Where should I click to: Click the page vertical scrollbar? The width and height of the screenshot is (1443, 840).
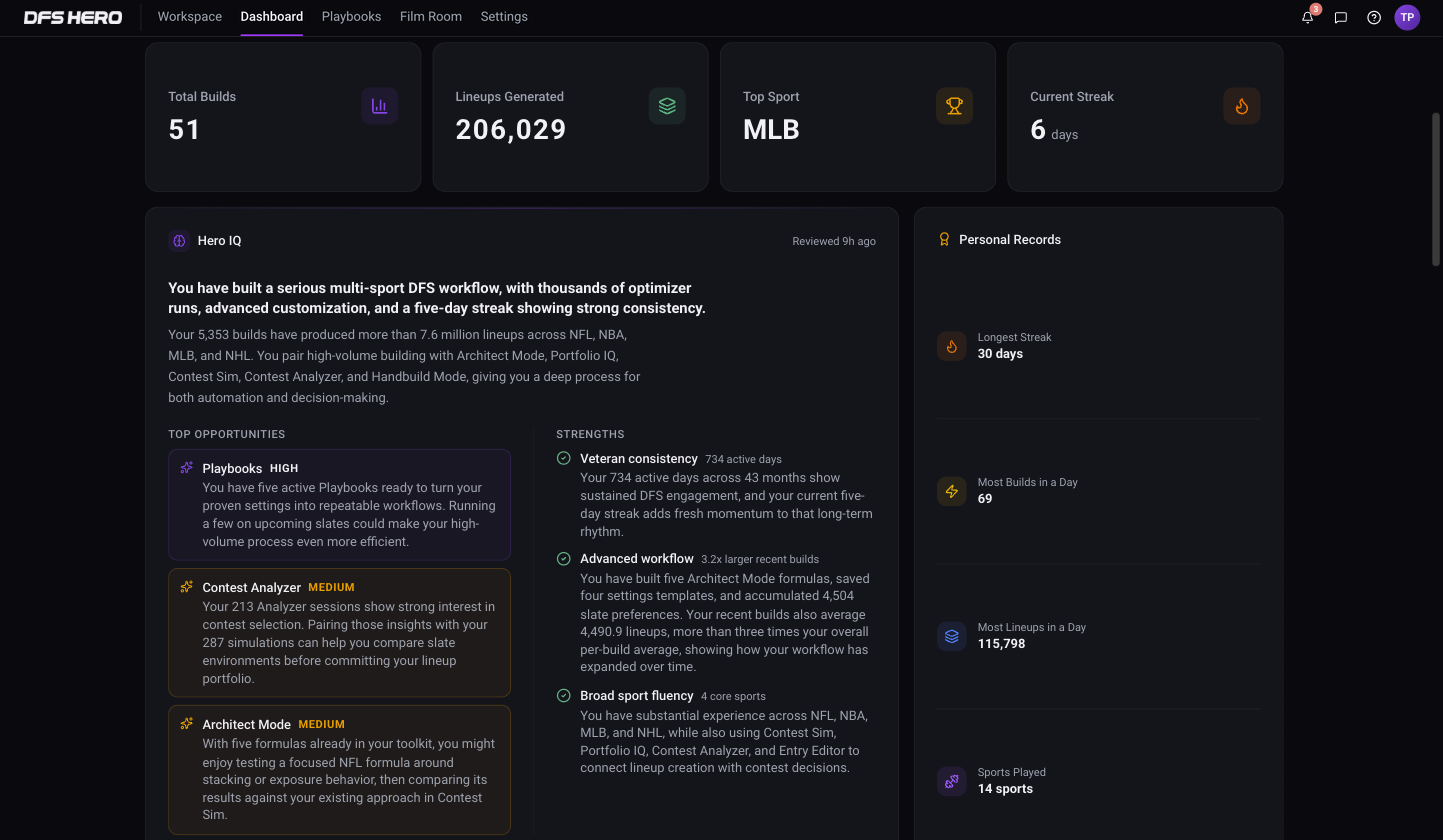(1436, 190)
